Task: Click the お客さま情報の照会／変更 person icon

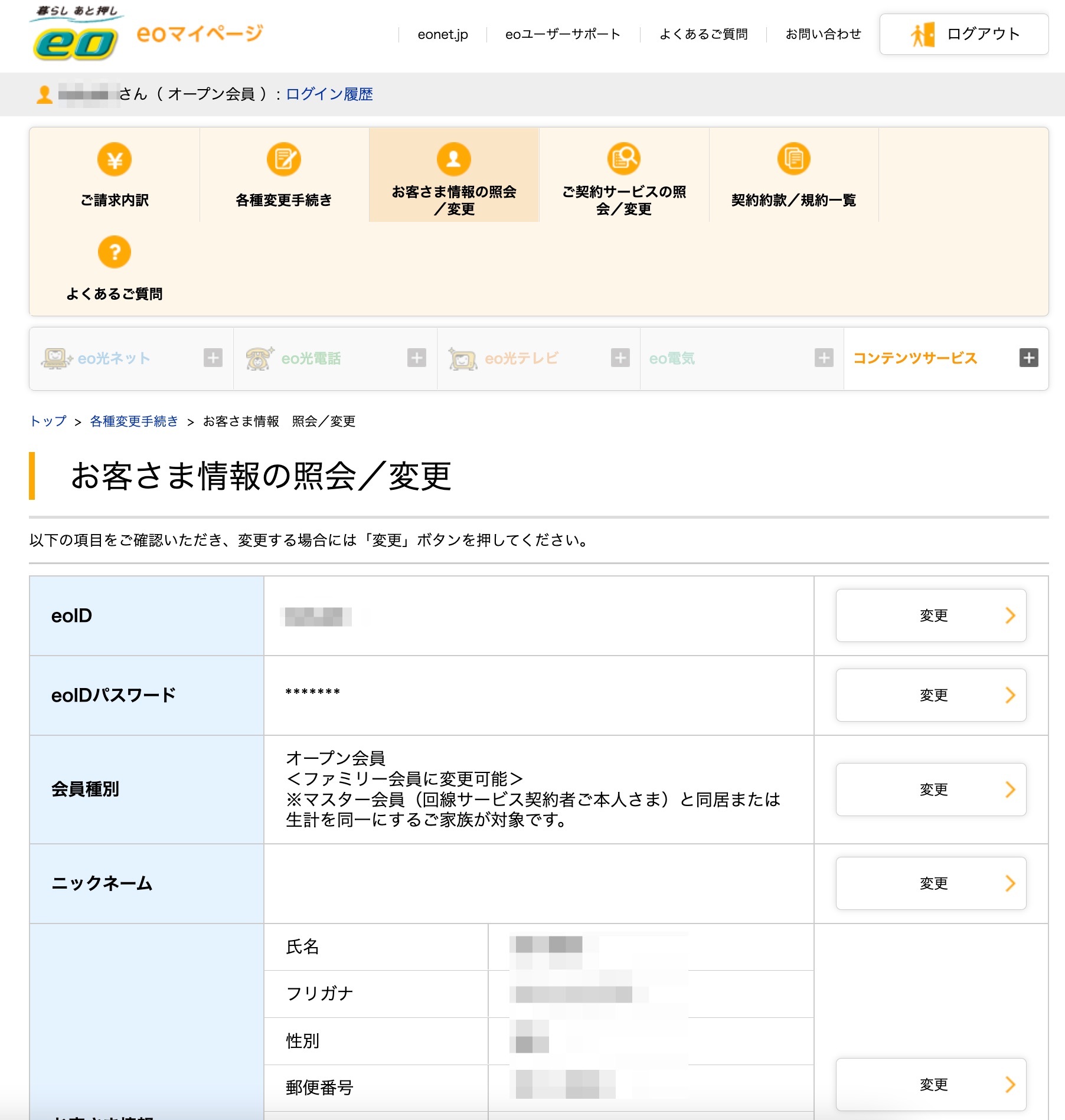Action: [453, 159]
